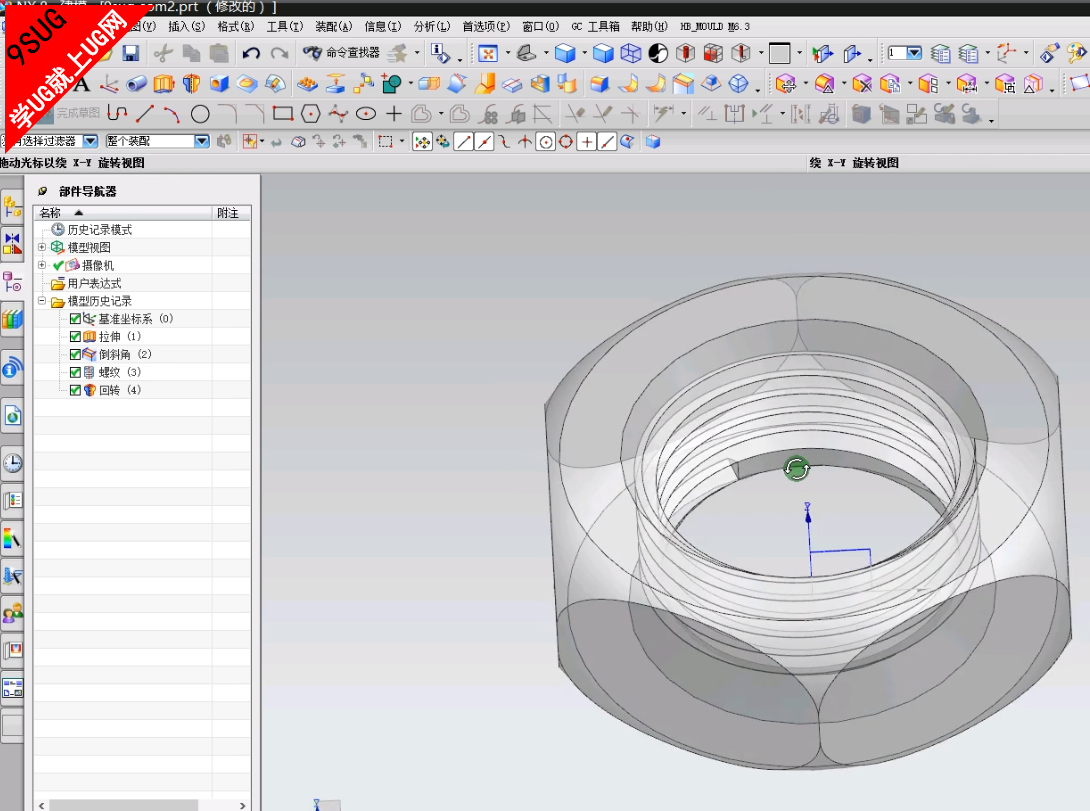The image size is (1090, 811).
Task: Select the Extrude feature tool
Action: tap(163, 84)
